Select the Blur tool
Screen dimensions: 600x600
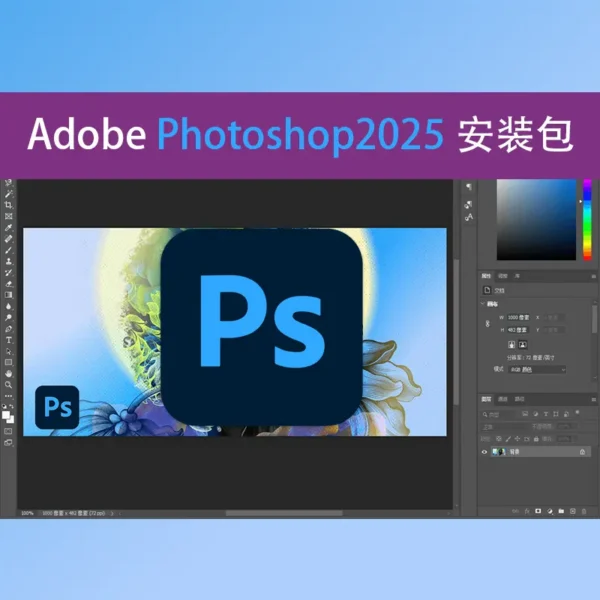pyautogui.click(x=8, y=307)
